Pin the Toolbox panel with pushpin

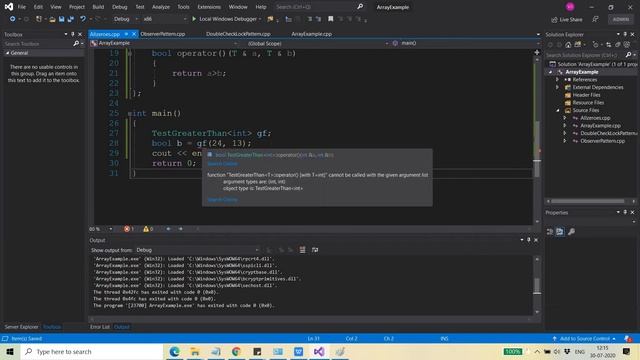[73, 34]
